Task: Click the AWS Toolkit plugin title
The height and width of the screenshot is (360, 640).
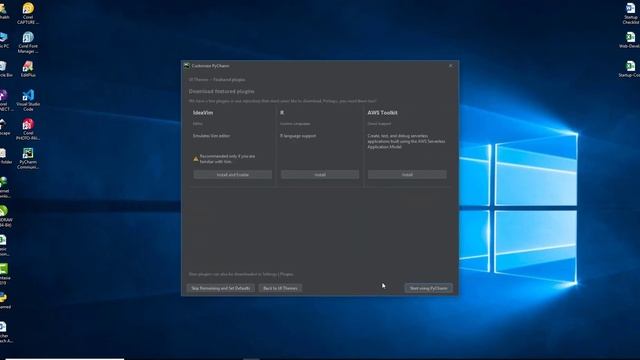Action: coord(382,113)
